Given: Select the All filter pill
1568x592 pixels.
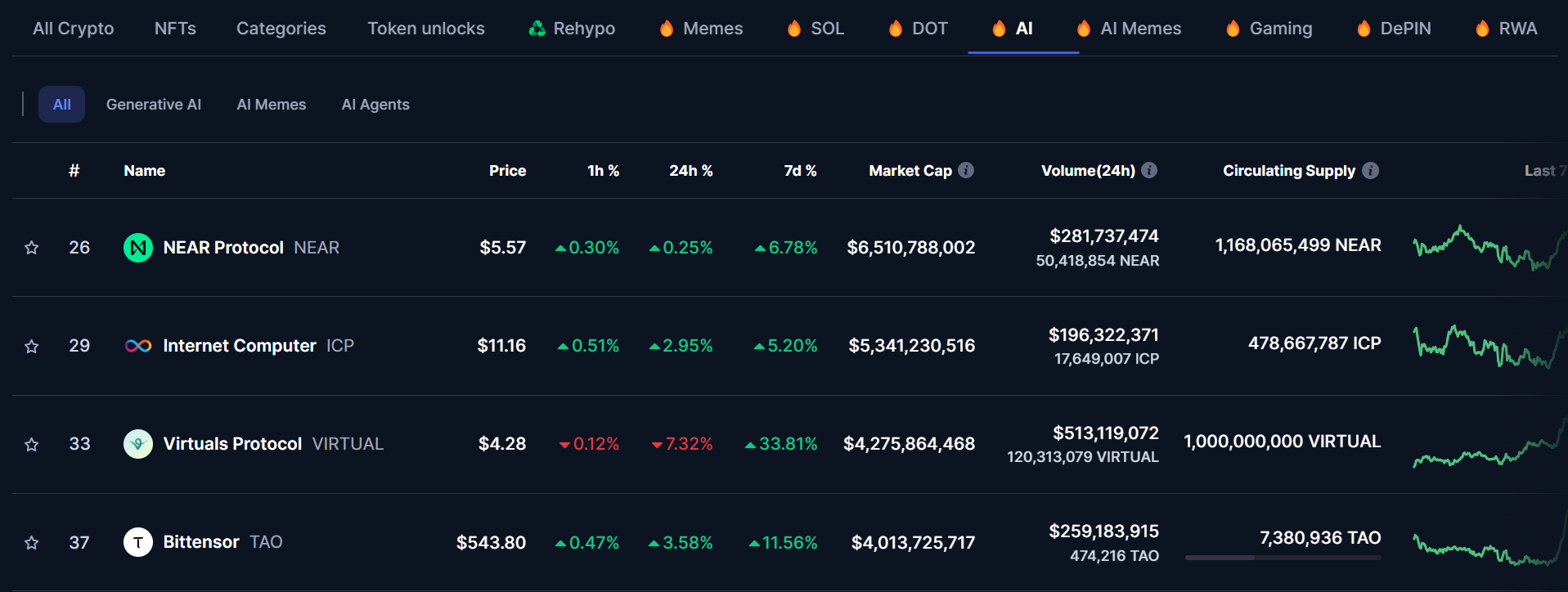Looking at the screenshot, I should (62, 105).
